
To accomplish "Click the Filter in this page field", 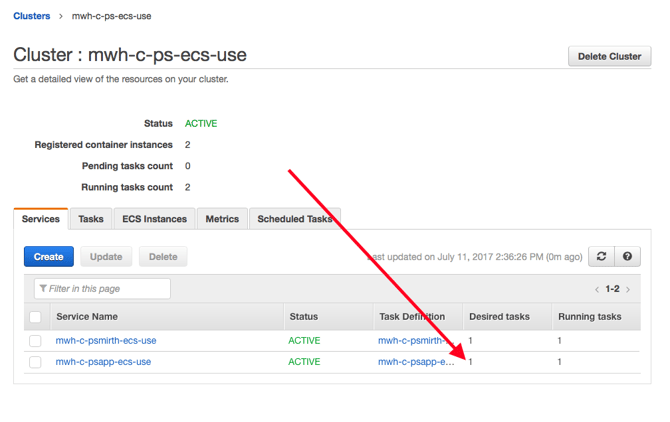I will [x=102, y=289].
